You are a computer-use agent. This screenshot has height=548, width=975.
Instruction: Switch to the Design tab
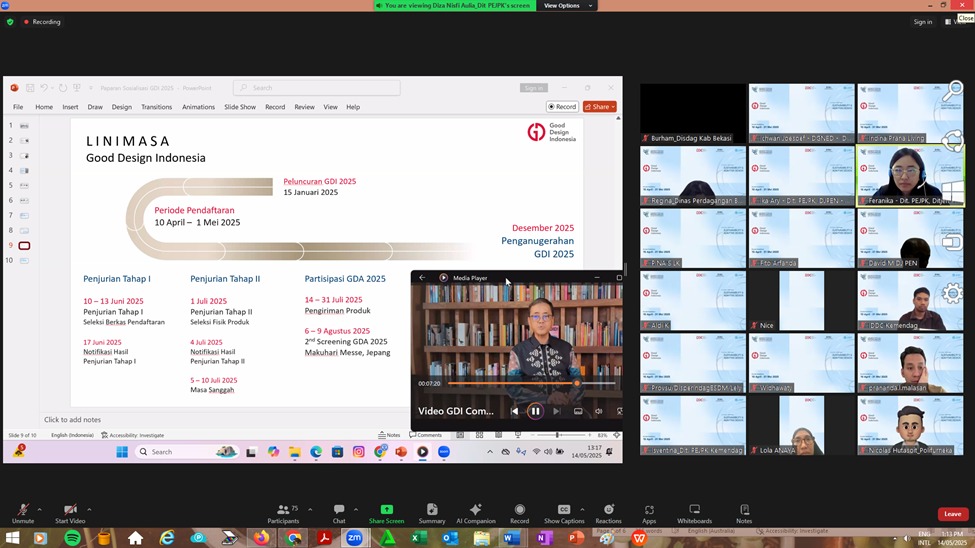pyautogui.click(x=122, y=107)
